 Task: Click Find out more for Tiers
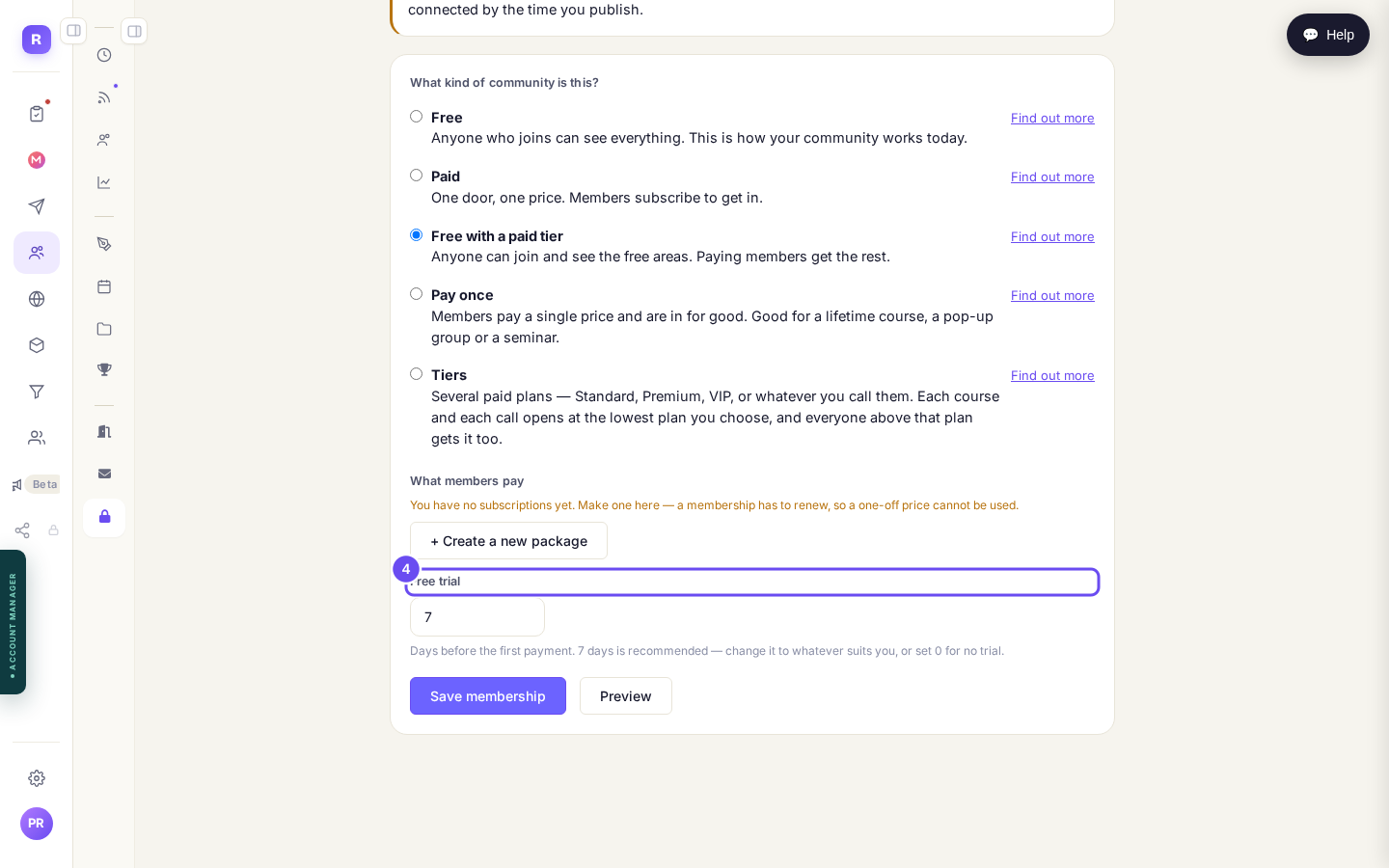pos(1052,375)
